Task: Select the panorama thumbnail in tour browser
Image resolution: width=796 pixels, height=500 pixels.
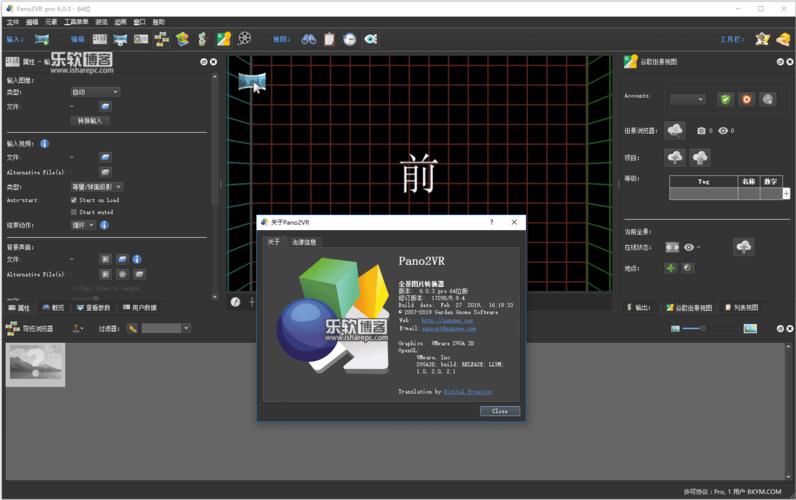Action: coord(36,364)
